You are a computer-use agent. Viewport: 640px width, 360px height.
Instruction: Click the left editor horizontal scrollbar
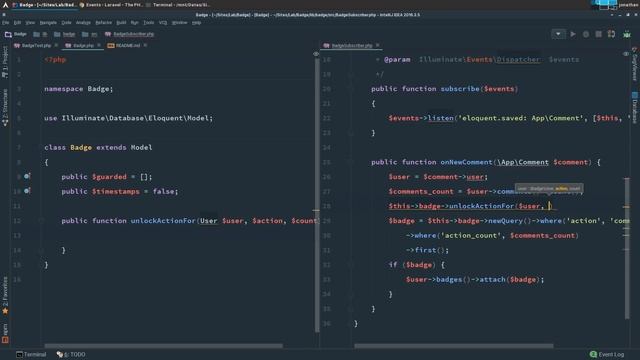point(163,346)
